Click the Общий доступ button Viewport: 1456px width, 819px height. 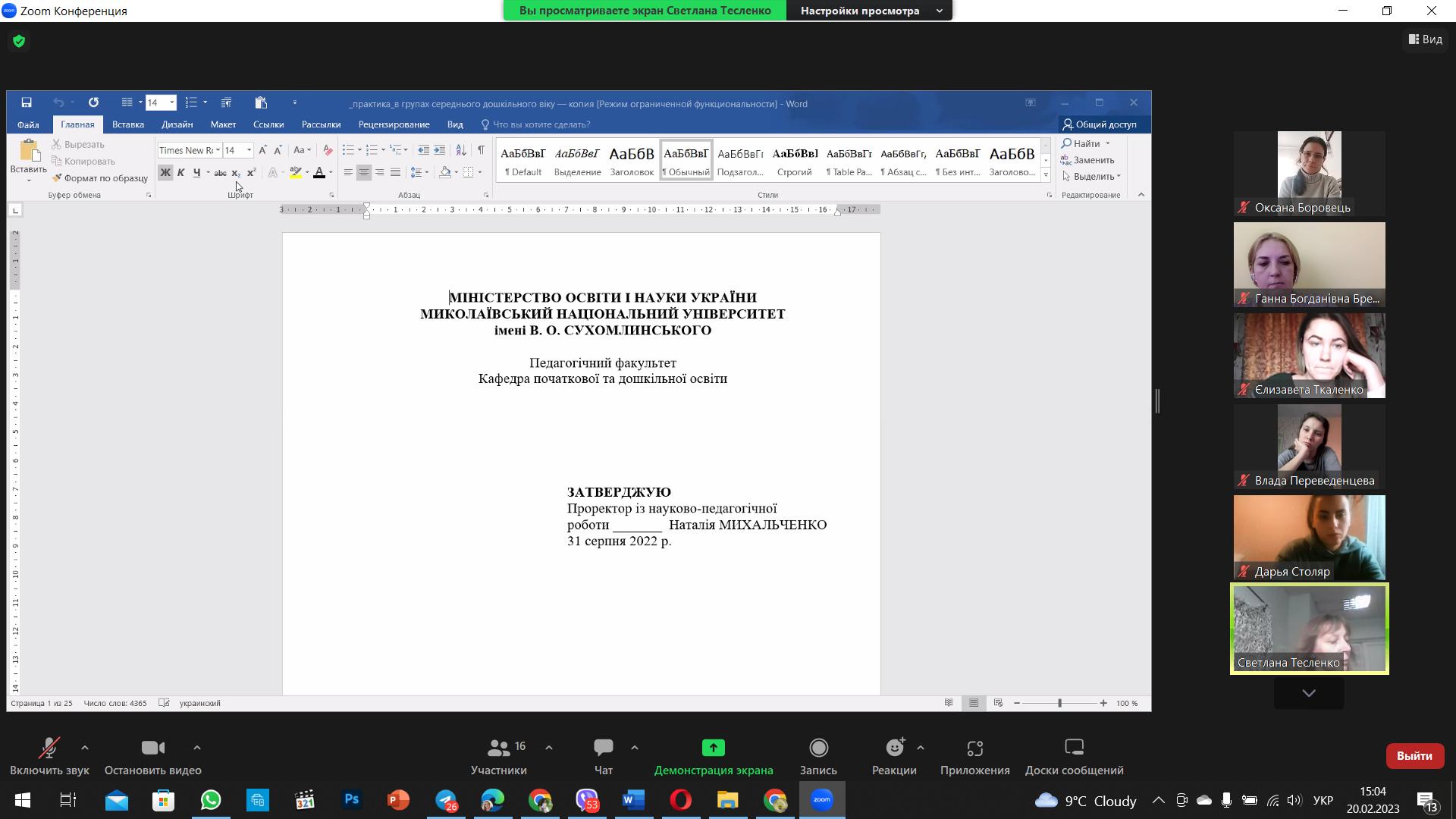pyautogui.click(x=1100, y=124)
